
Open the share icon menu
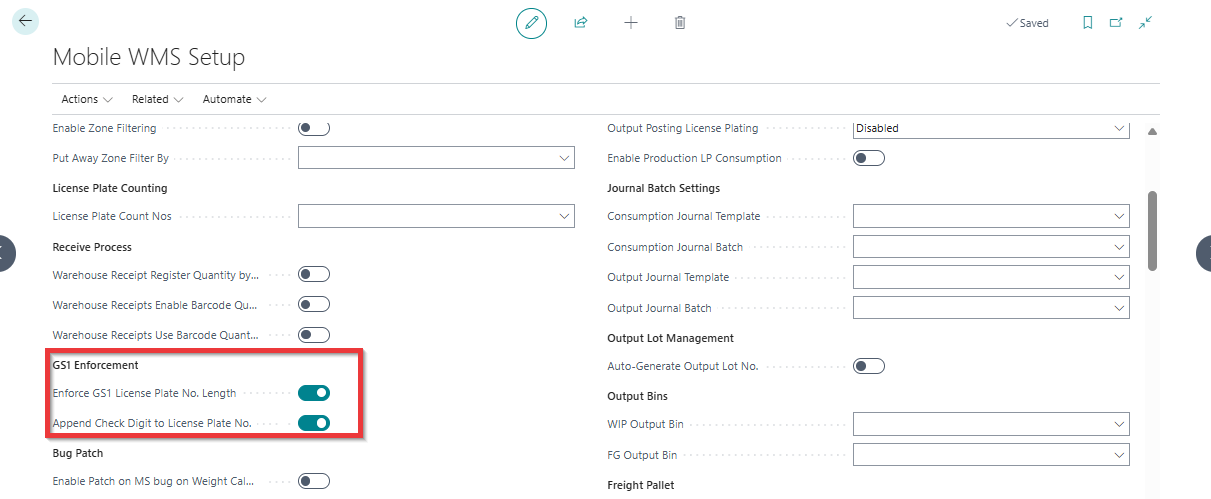point(580,22)
